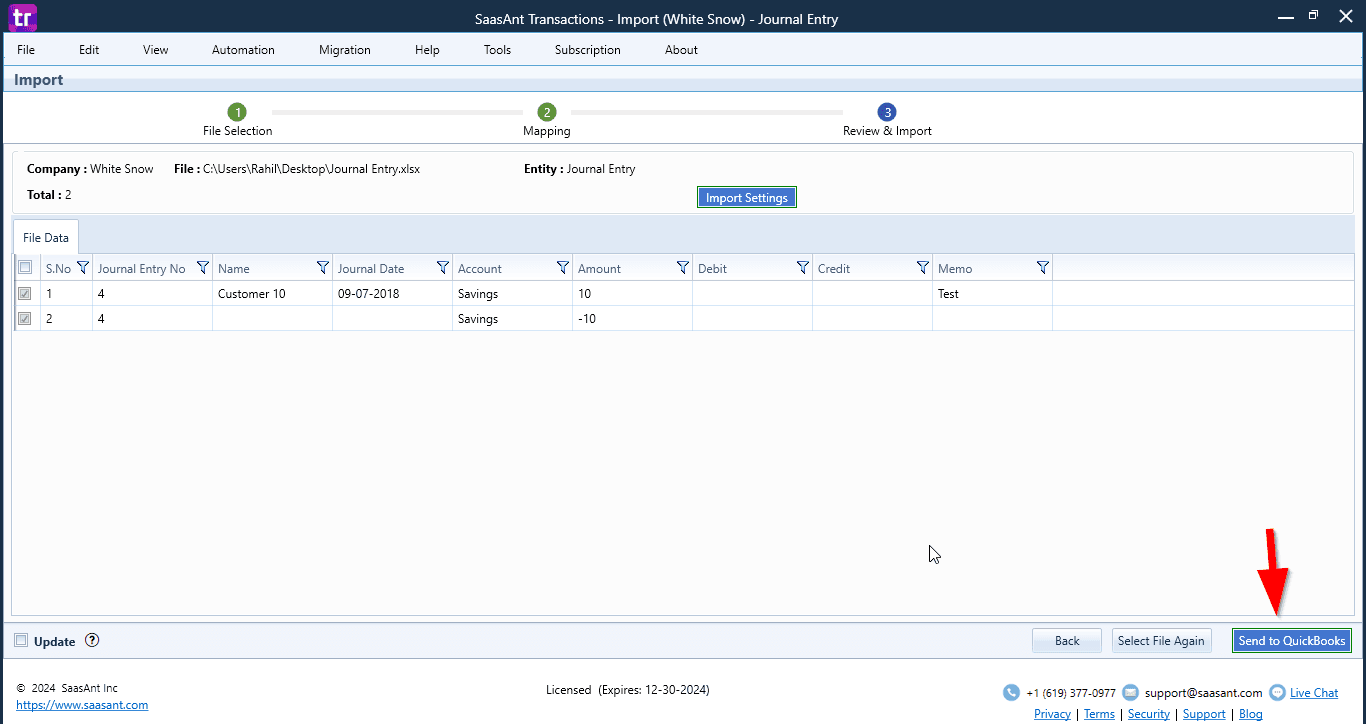The width and height of the screenshot is (1366, 724).
Task: Open the Edit menu
Action: [x=89, y=49]
